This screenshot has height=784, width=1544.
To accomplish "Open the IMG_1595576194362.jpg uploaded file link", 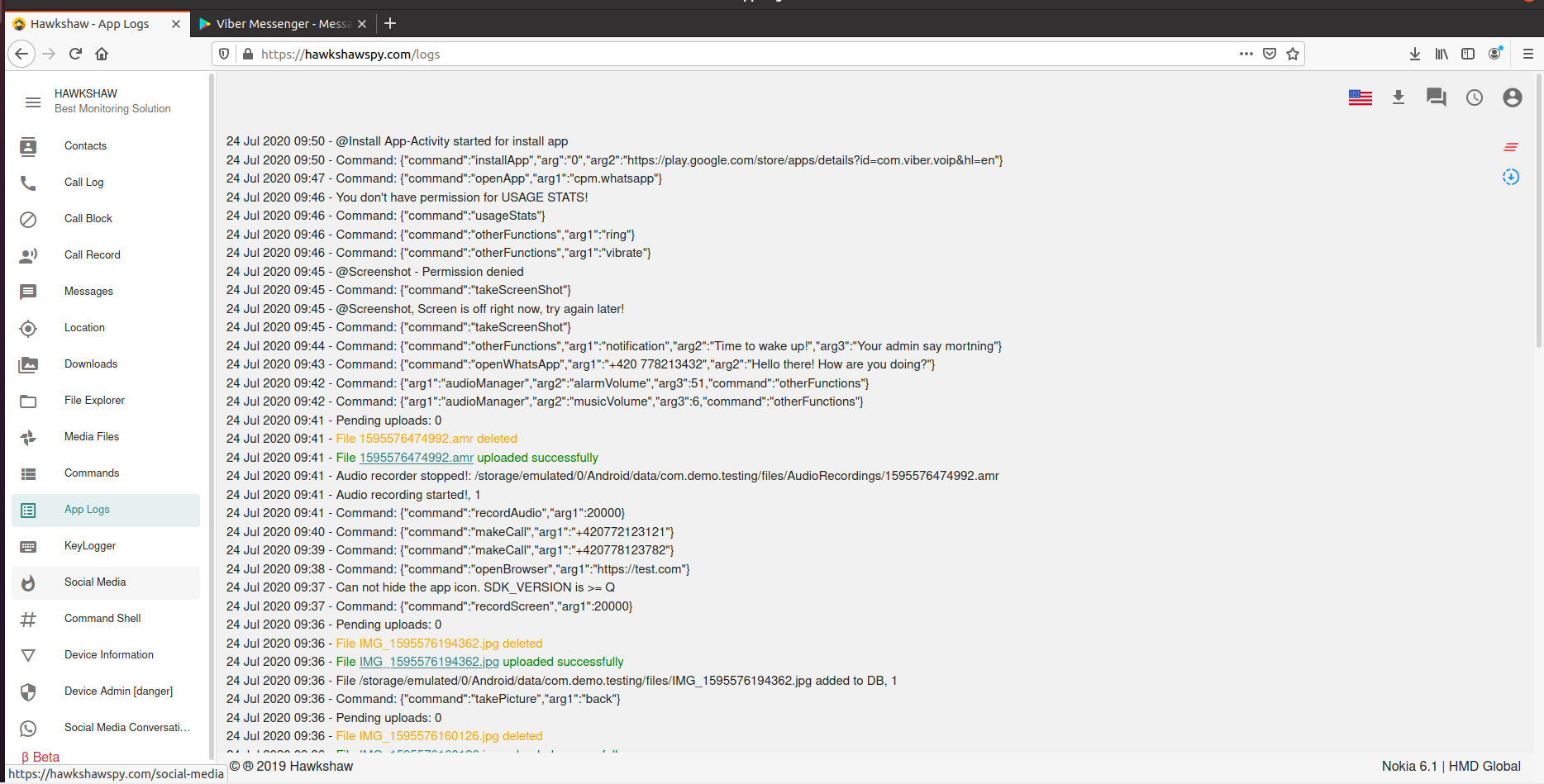I will 429,662.
